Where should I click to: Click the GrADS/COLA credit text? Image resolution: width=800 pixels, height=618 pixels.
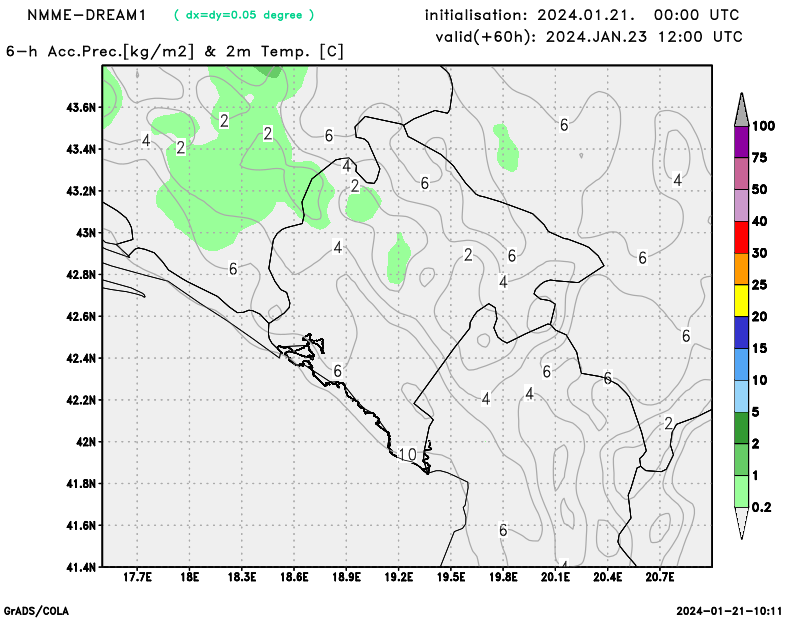coord(36,611)
